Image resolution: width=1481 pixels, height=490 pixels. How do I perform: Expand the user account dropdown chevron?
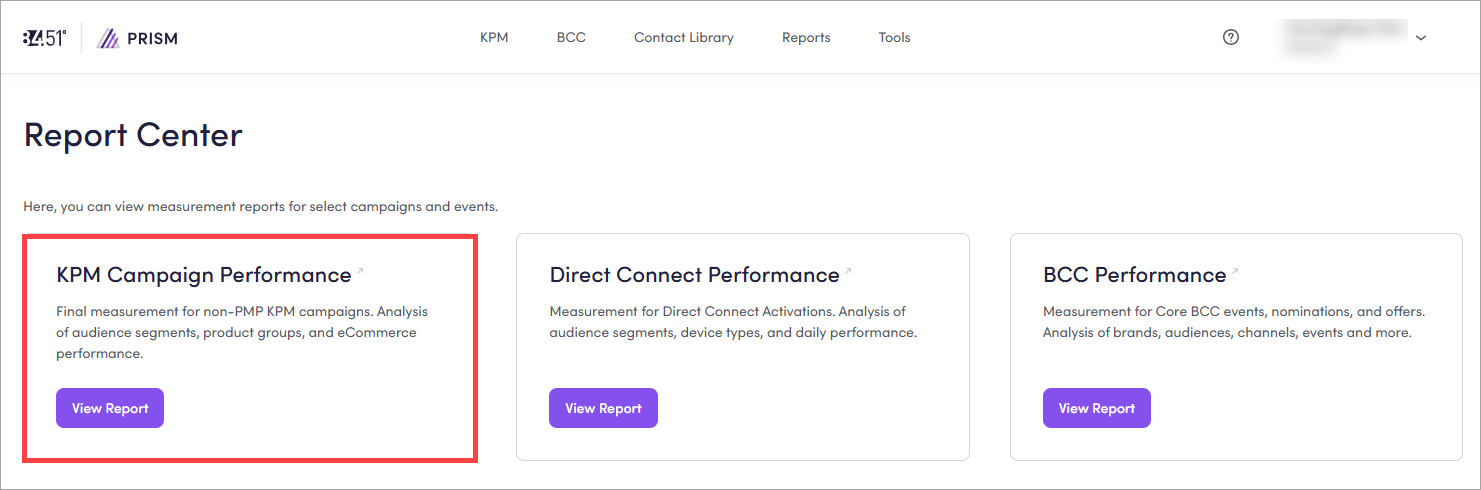click(1420, 38)
